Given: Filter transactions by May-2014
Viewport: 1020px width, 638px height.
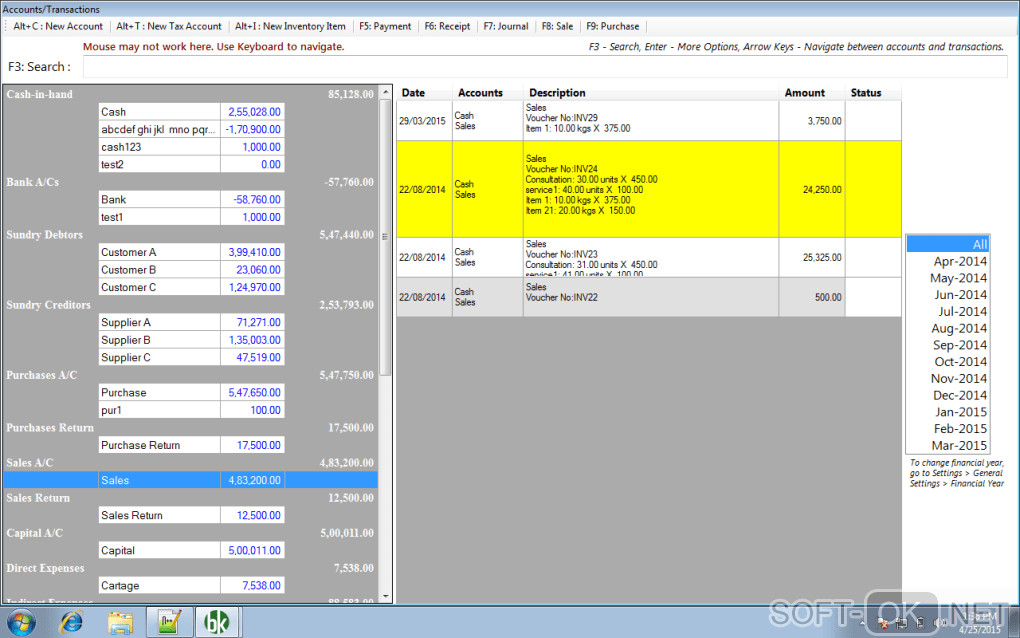Looking at the screenshot, I should pos(948,278).
